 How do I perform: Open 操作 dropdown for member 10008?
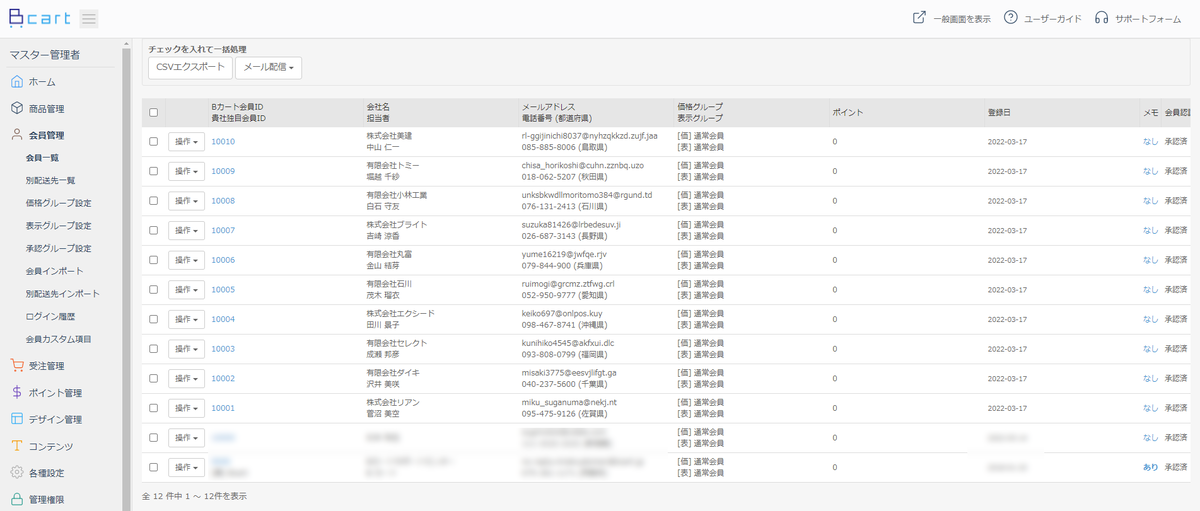pyautogui.click(x=186, y=200)
